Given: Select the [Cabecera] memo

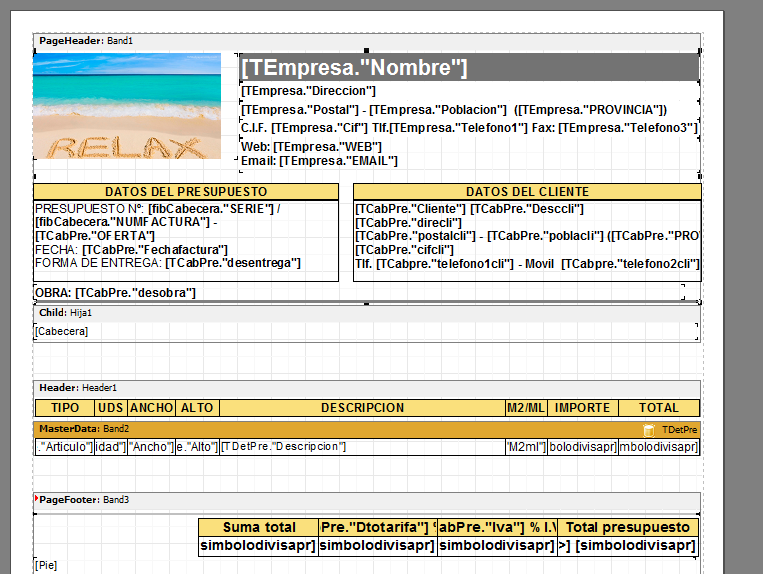Looking at the screenshot, I should pyautogui.click(x=366, y=331).
